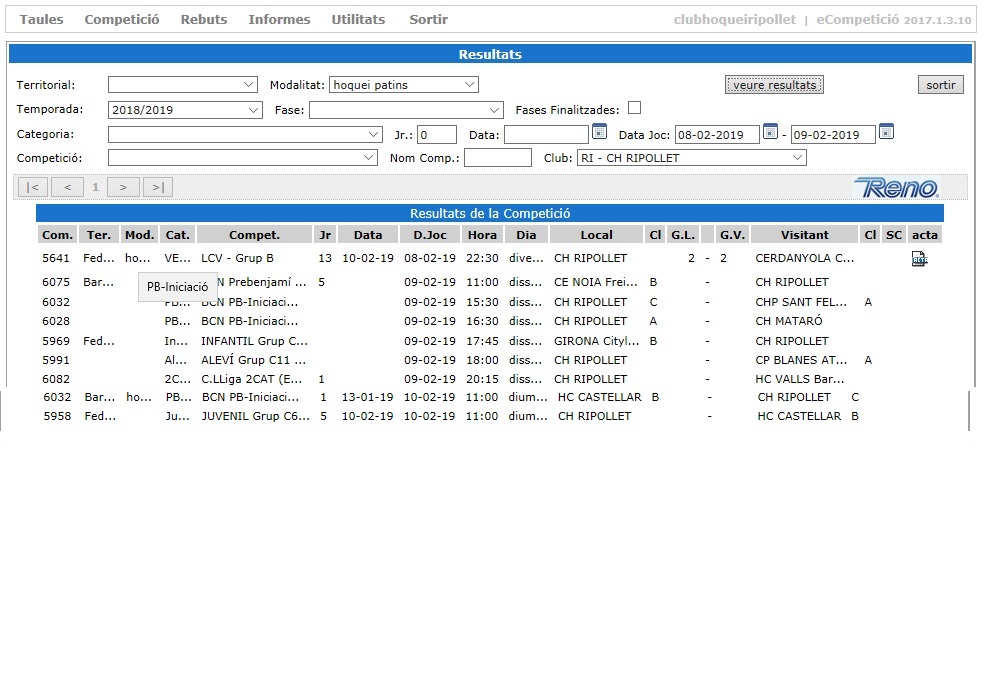Click Sortir in the menu bar
This screenshot has height=674, width=1000.
(429, 19)
